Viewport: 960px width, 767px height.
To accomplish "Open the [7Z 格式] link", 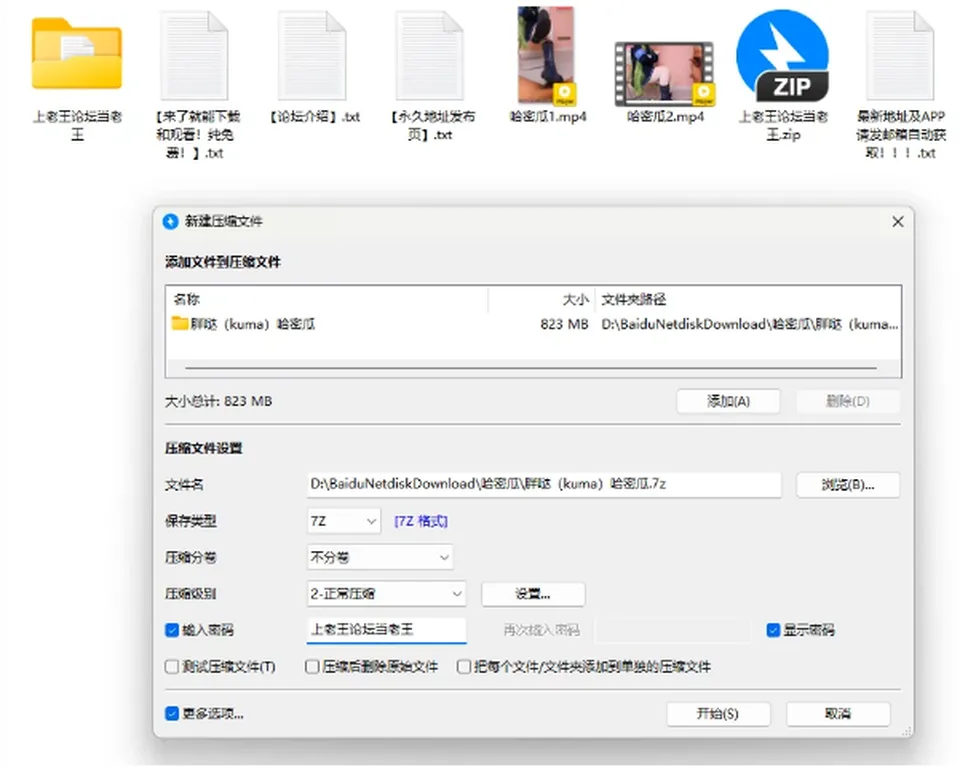I will point(421,521).
